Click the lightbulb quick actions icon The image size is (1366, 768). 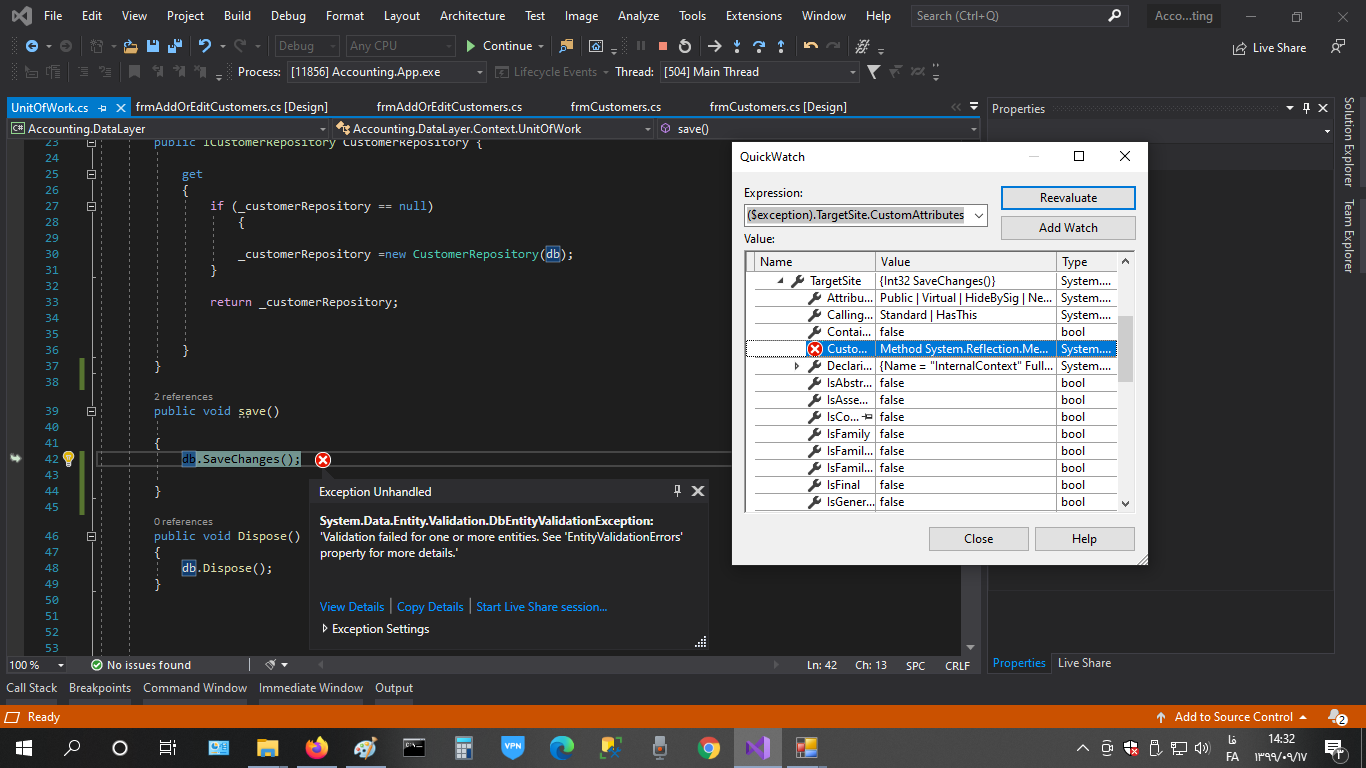[x=68, y=459]
